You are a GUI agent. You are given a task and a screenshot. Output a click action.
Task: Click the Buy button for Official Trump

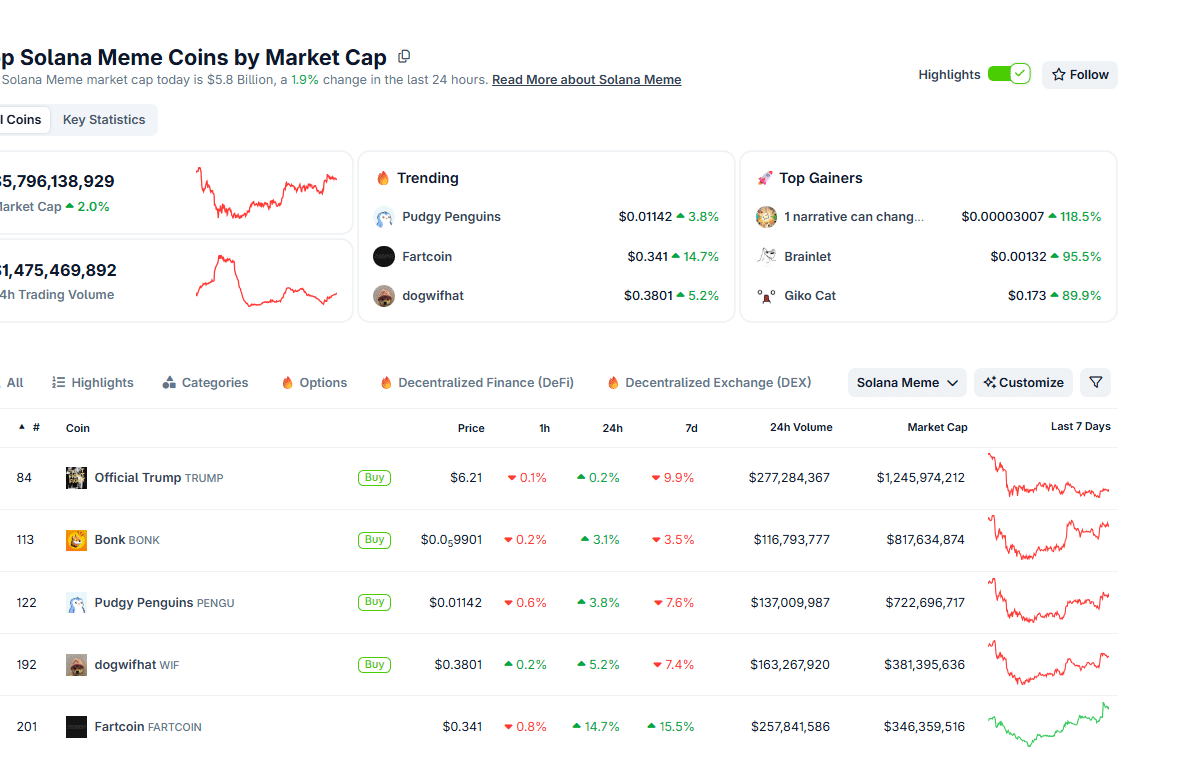click(374, 478)
